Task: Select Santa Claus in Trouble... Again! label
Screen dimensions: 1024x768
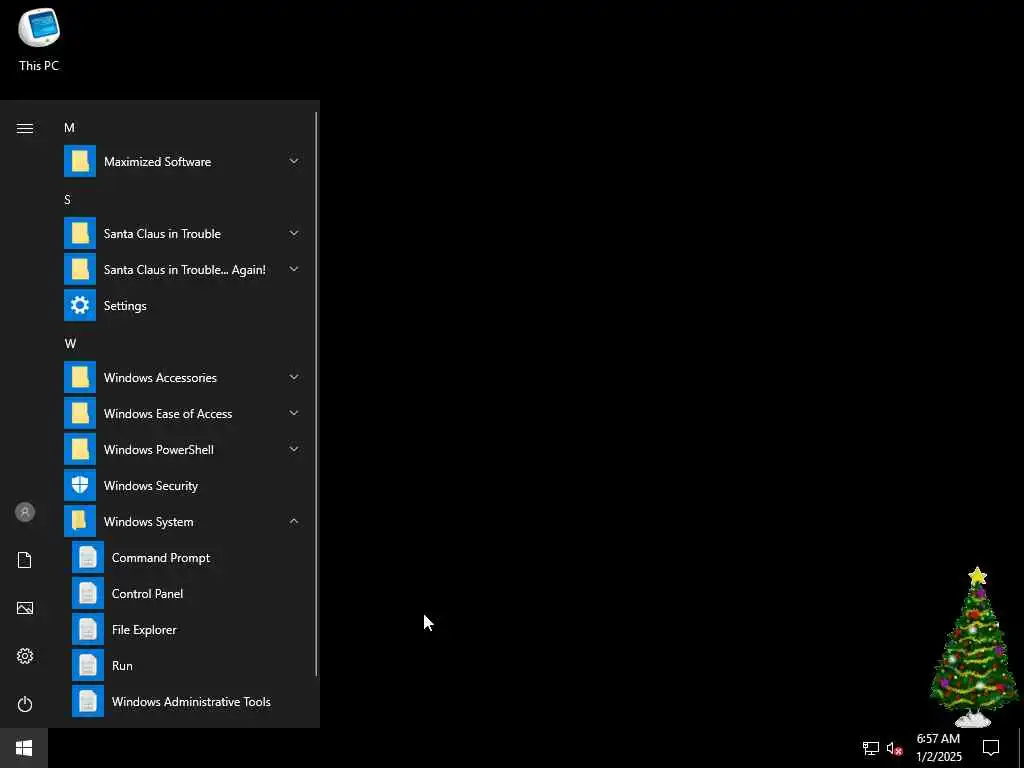Action: tap(185, 270)
